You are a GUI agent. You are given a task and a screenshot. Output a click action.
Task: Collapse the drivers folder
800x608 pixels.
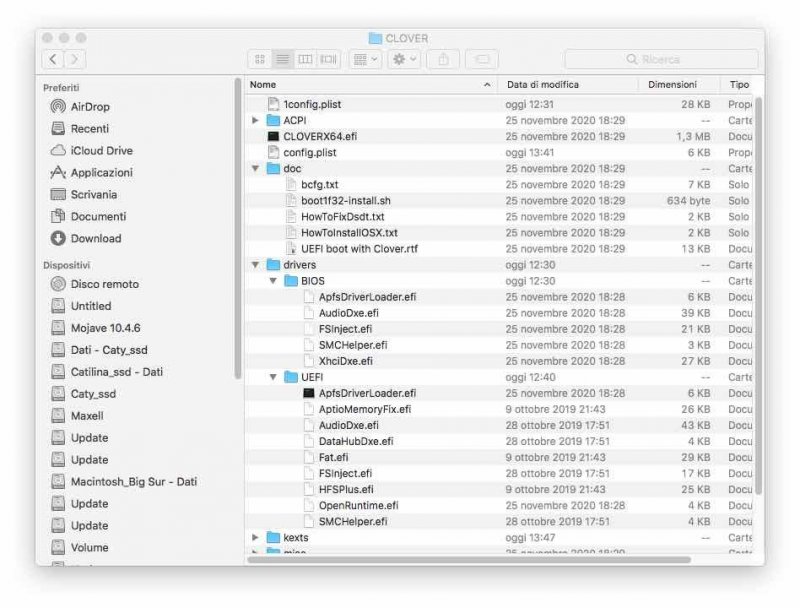click(x=255, y=265)
